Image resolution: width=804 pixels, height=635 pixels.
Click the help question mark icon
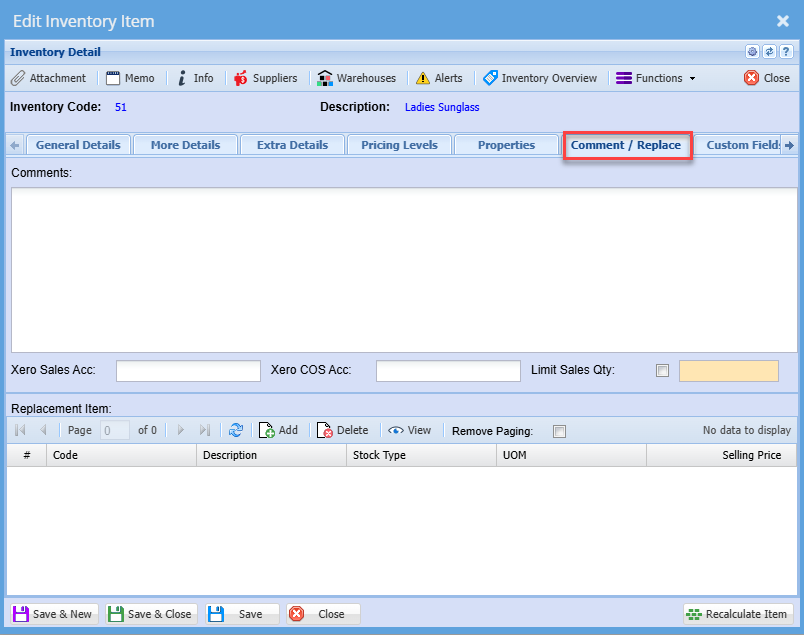(786, 52)
